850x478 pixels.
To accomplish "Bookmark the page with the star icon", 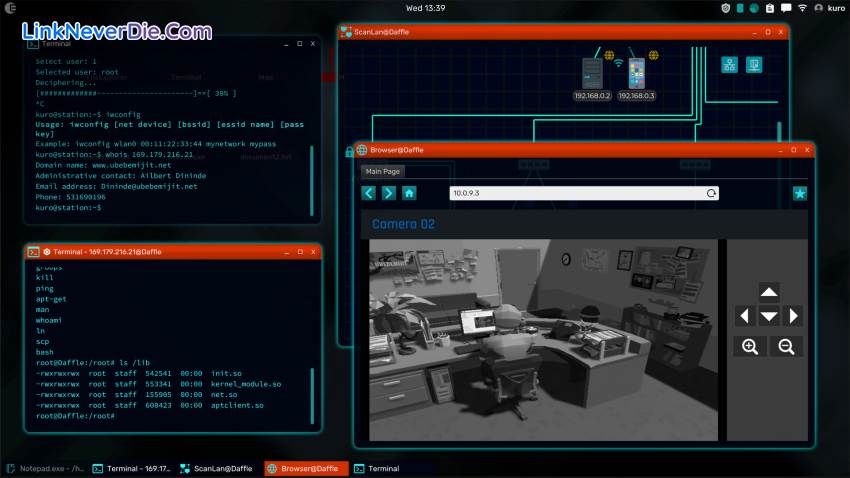I will point(799,193).
